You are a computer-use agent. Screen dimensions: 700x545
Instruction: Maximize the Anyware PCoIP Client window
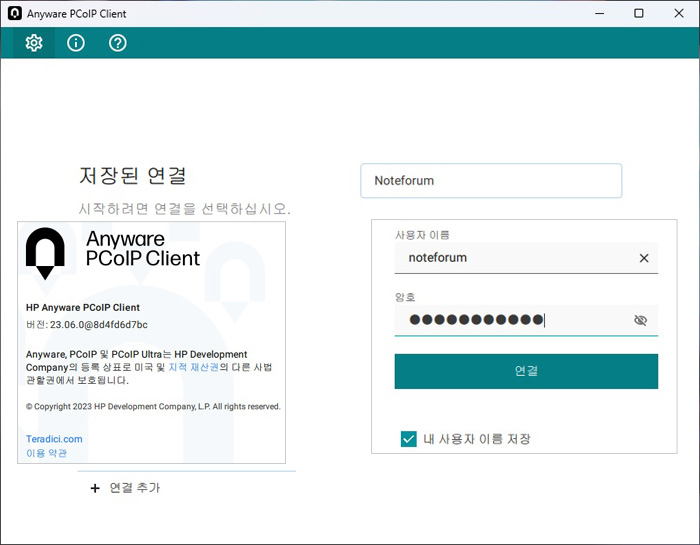tap(639, 13)
